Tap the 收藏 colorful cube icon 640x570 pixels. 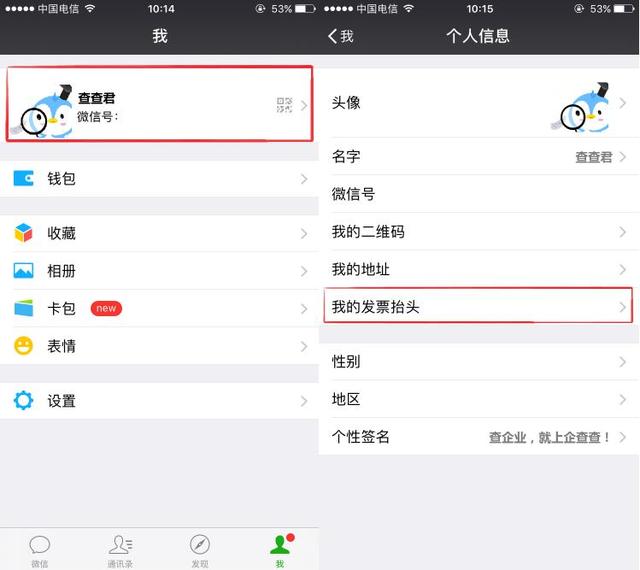tap(23, 233)
